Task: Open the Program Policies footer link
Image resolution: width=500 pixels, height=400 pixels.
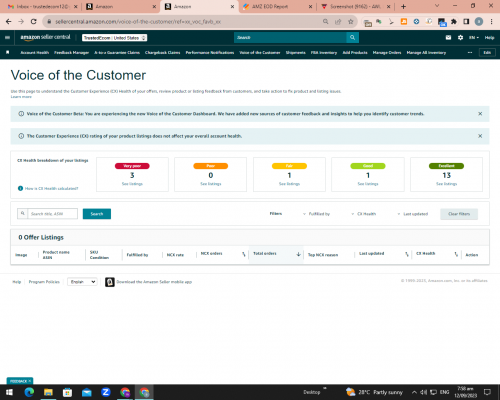Action: coord(44,282)
